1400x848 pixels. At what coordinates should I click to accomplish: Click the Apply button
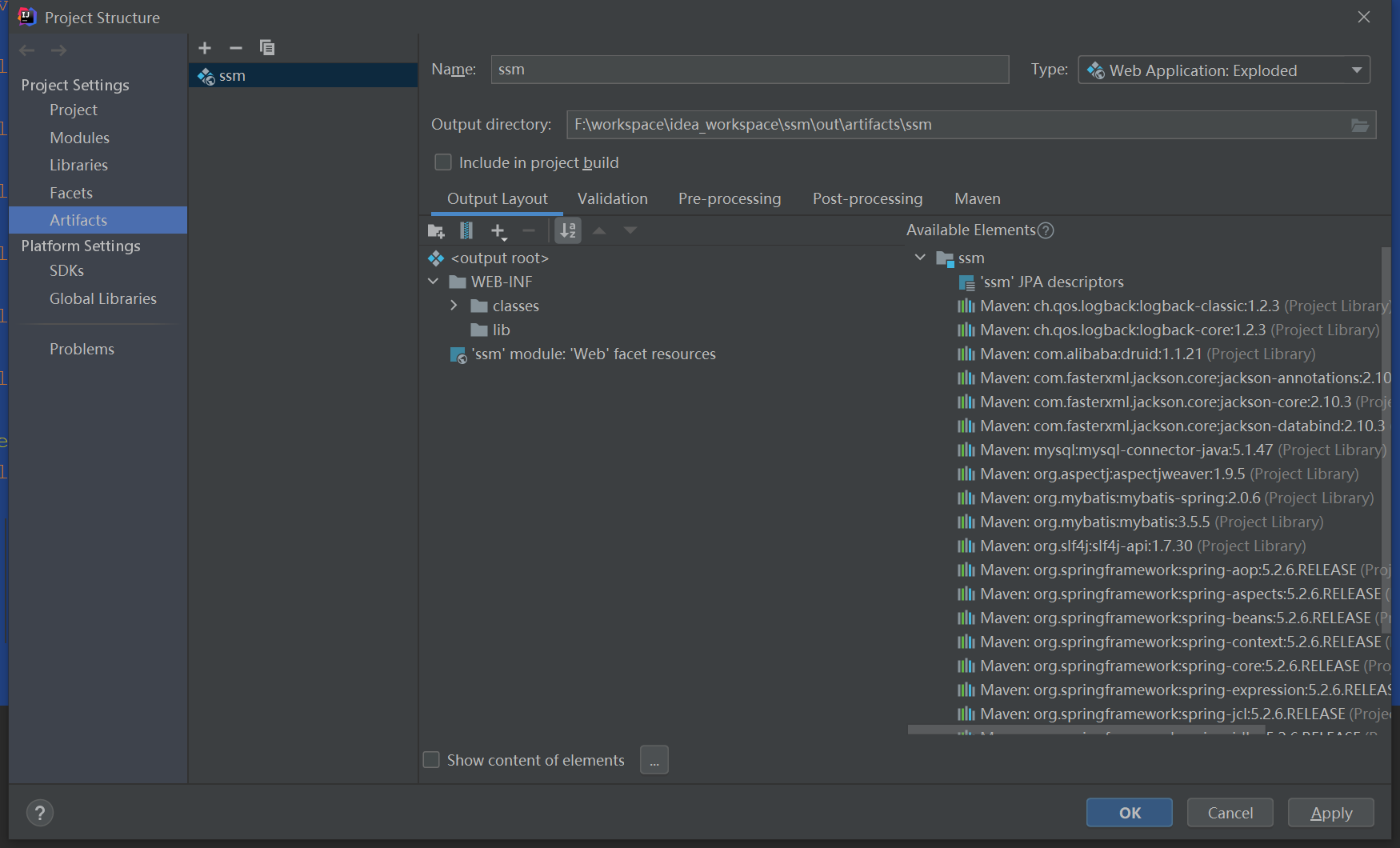1331,813
